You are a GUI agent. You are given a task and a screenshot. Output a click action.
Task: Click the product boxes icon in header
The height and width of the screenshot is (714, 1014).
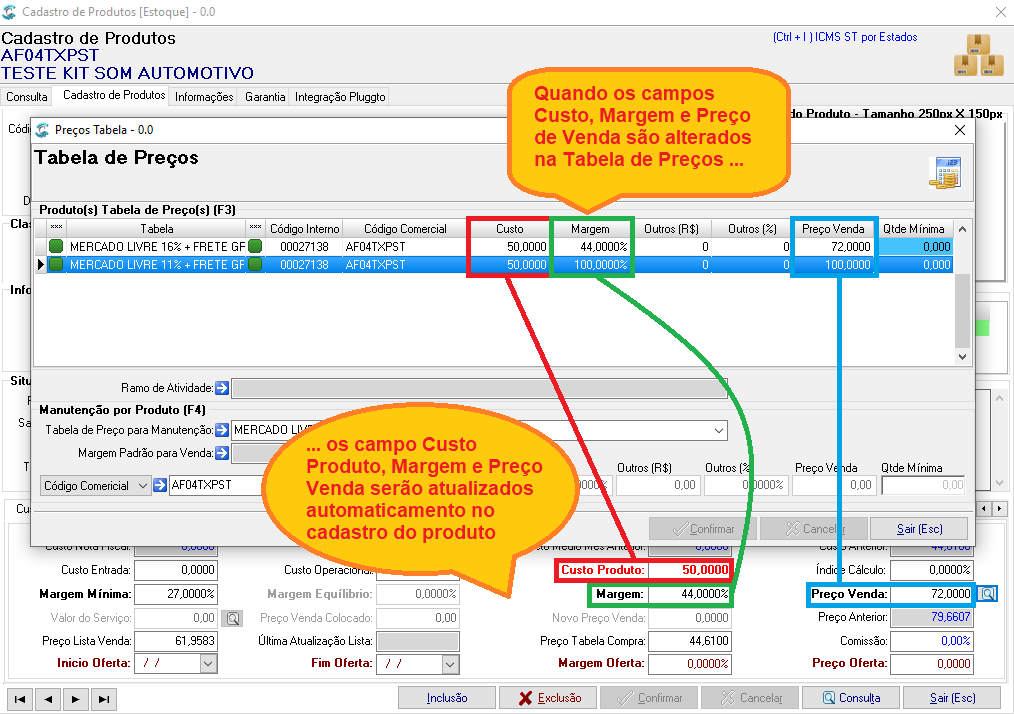point(978,55)
